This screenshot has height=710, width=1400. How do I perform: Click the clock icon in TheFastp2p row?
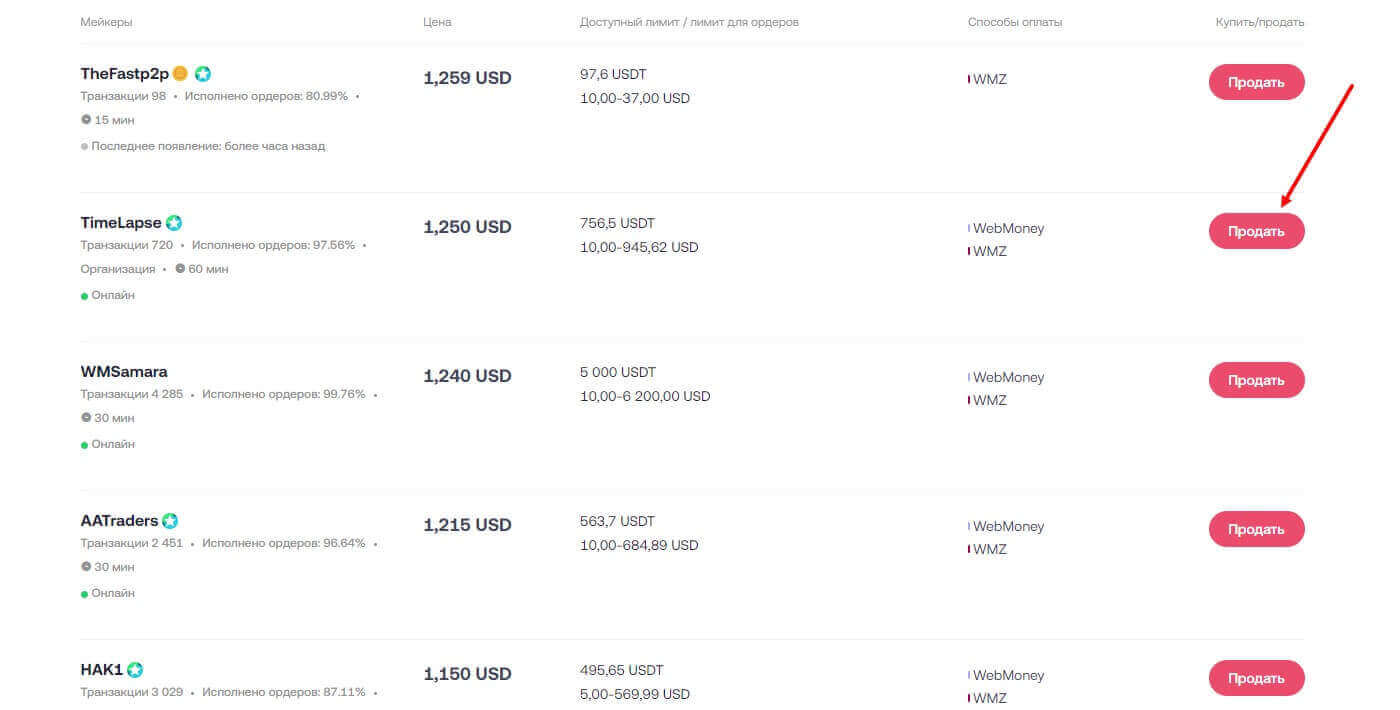point(86,120)
